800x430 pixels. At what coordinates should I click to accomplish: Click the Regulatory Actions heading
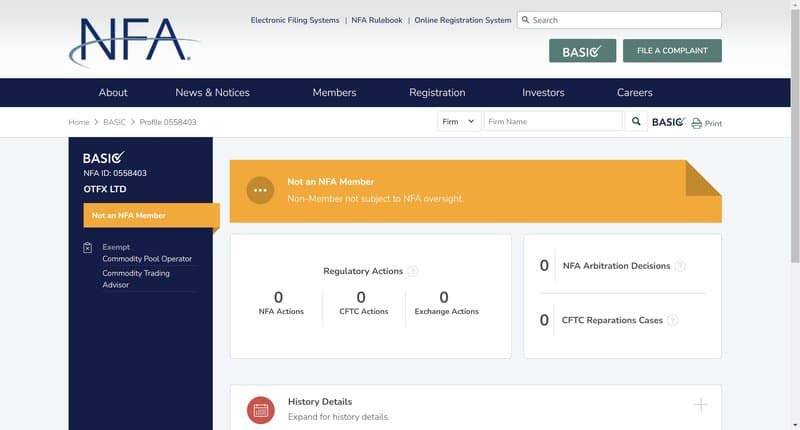pyautogui.click(x=363, y=271)
